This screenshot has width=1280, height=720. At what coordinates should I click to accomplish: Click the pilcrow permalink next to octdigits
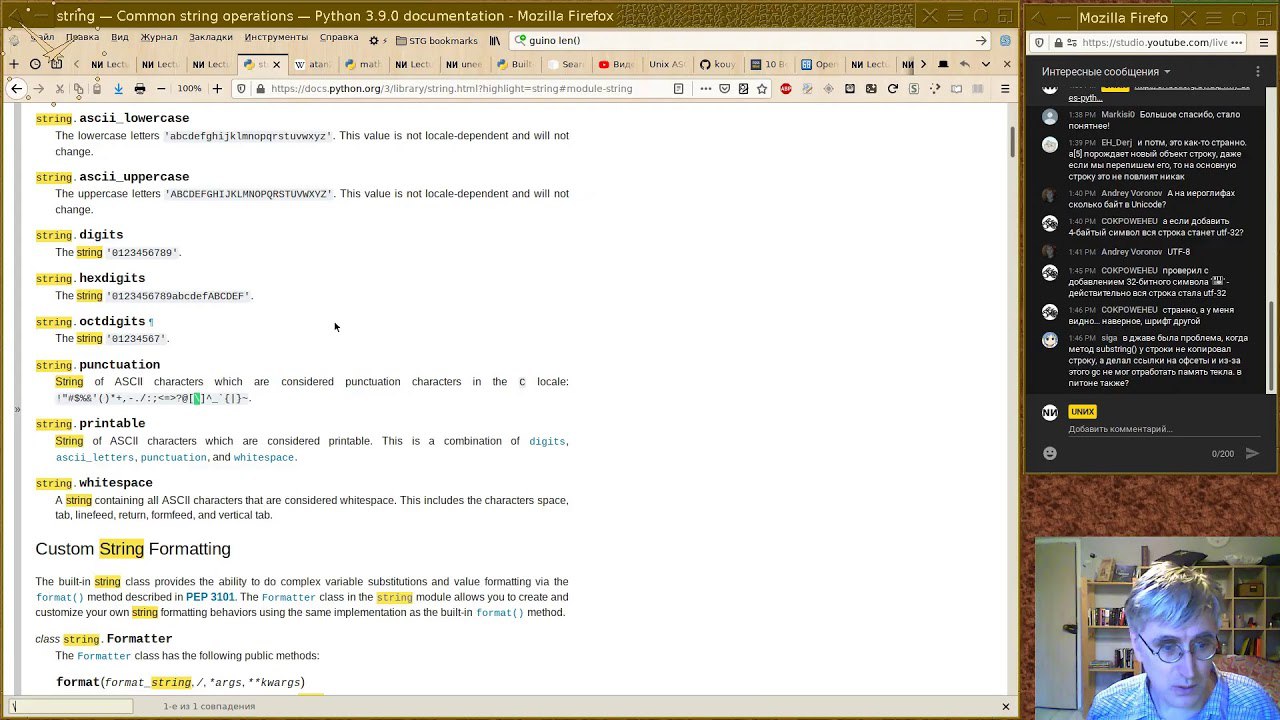(151, 322)
